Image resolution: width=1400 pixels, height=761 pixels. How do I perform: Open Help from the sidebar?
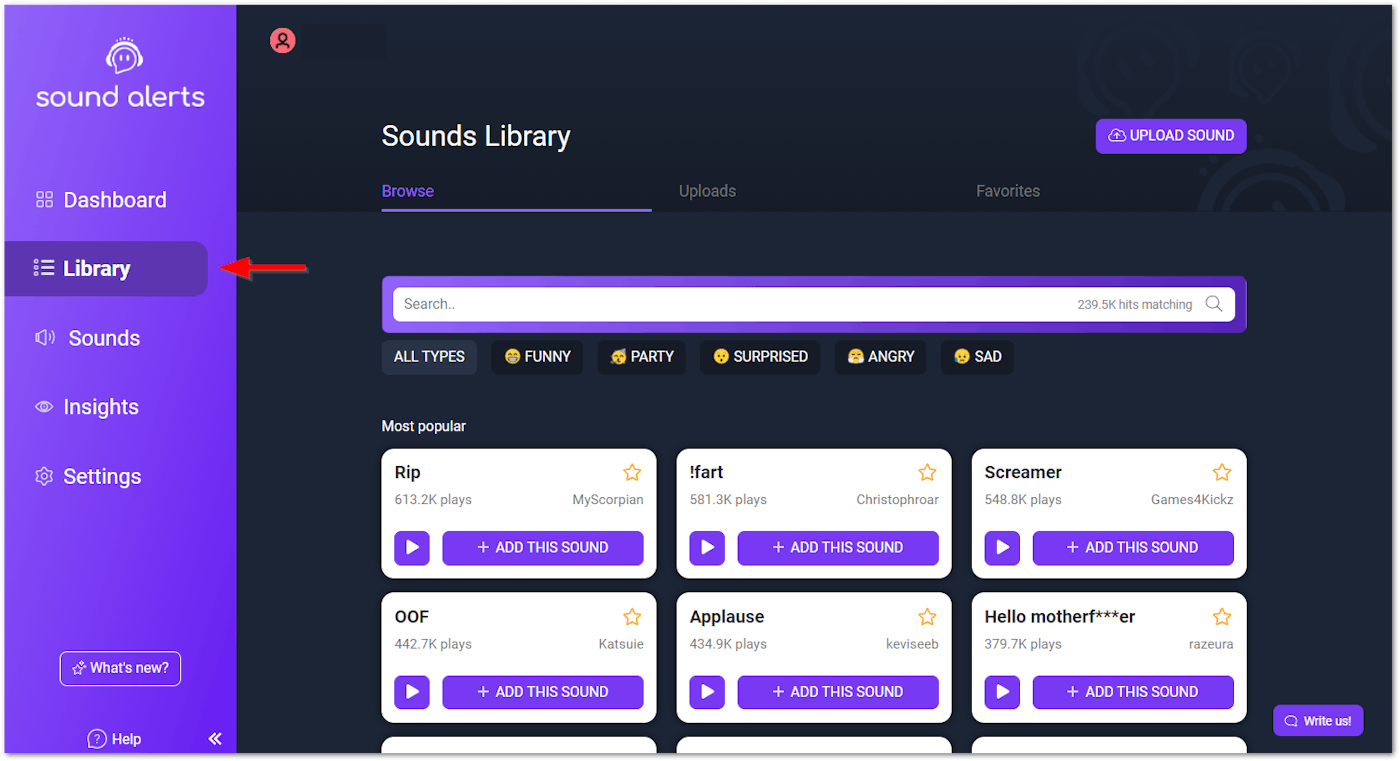[115, 739]
